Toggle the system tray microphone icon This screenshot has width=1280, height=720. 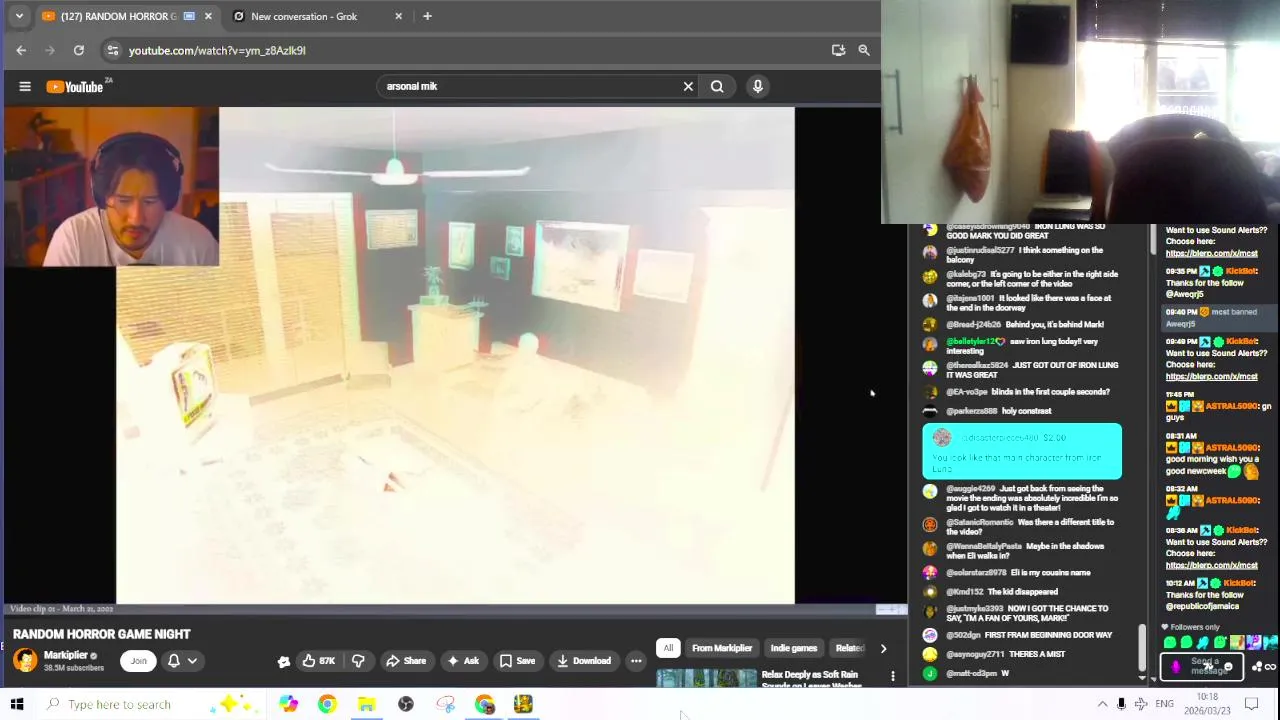[x=1121, y=704]
